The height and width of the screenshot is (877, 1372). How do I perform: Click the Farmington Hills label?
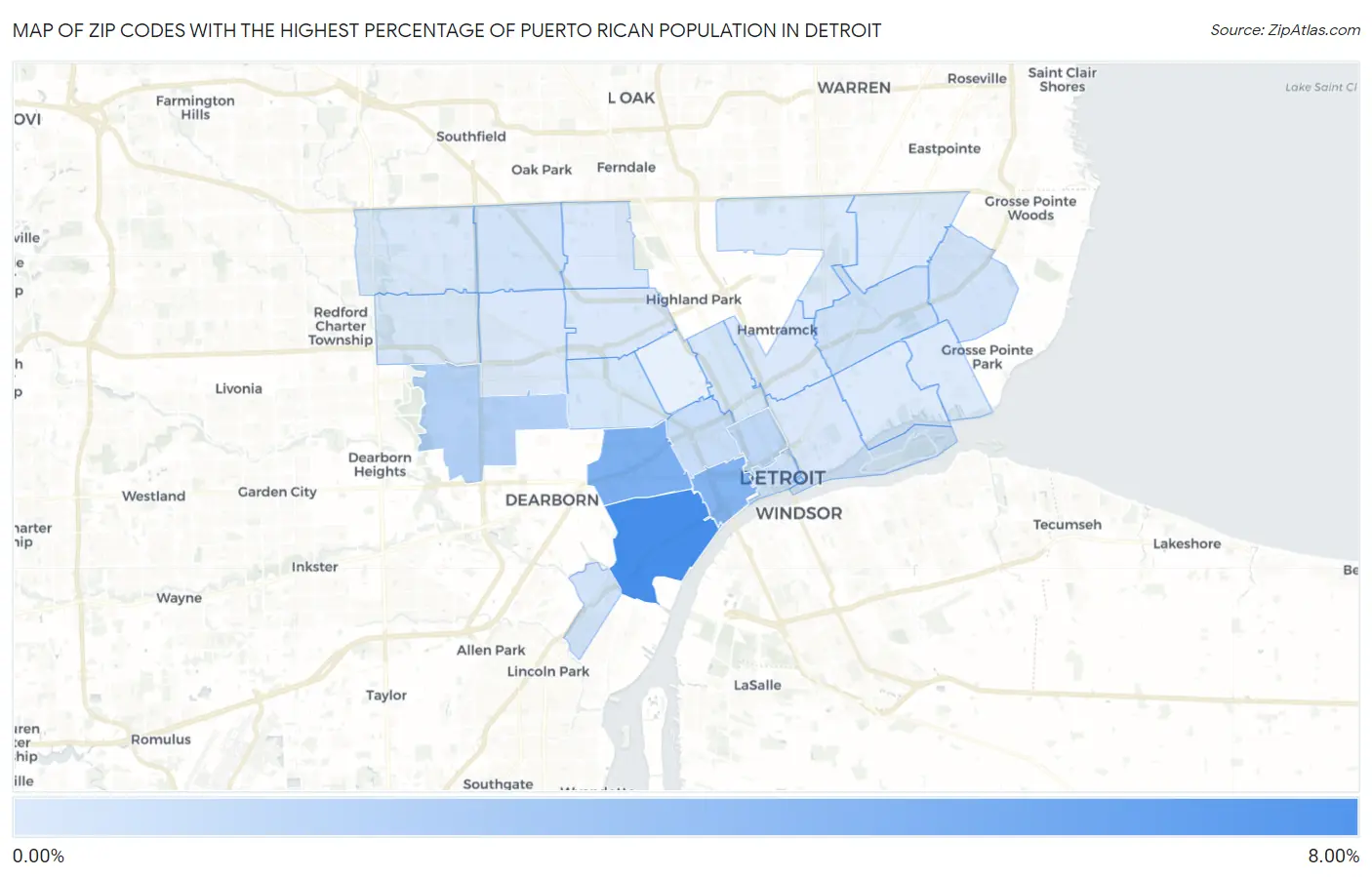click(x=195, y=107)
